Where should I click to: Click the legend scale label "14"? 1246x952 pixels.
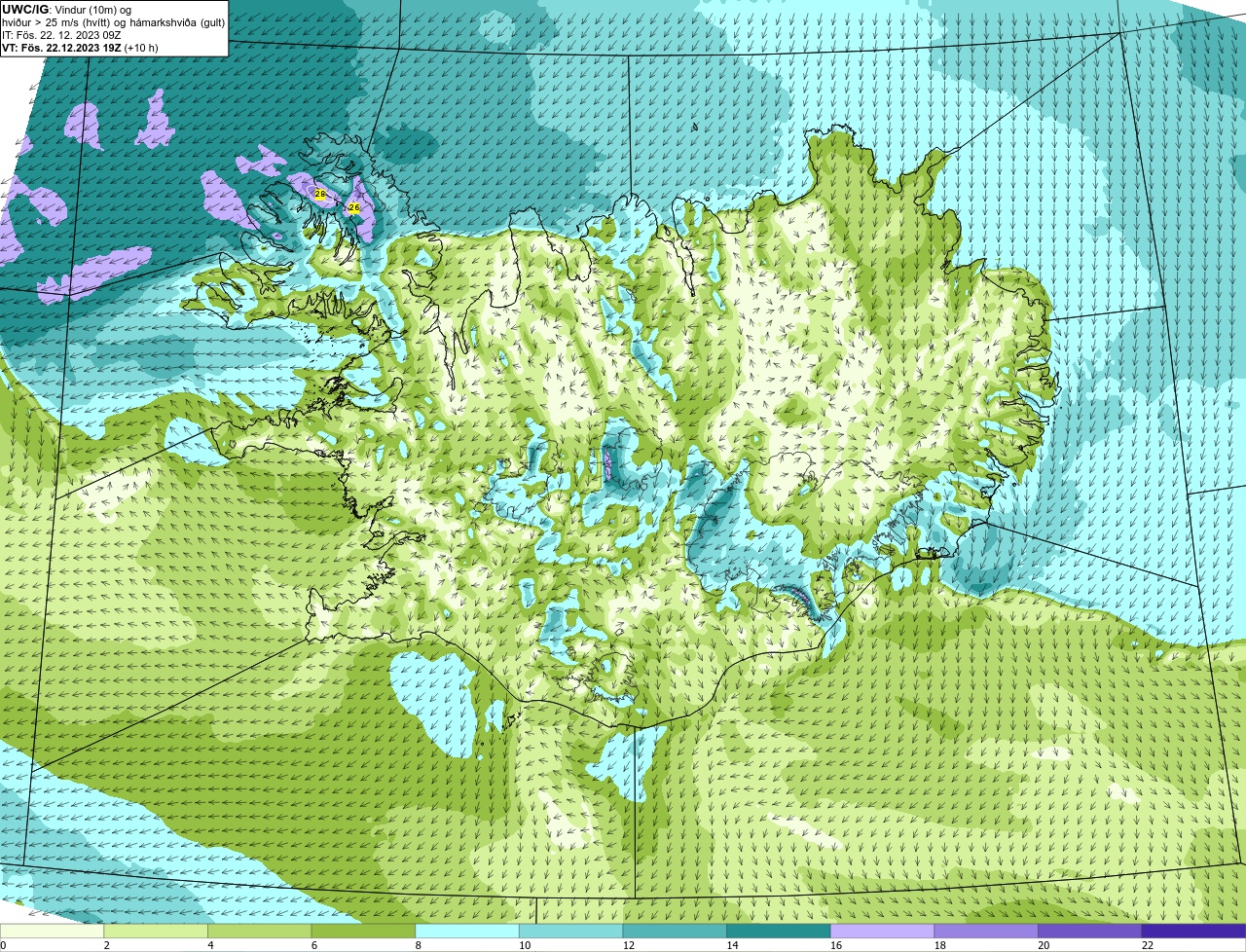click(x=732, y=945)
